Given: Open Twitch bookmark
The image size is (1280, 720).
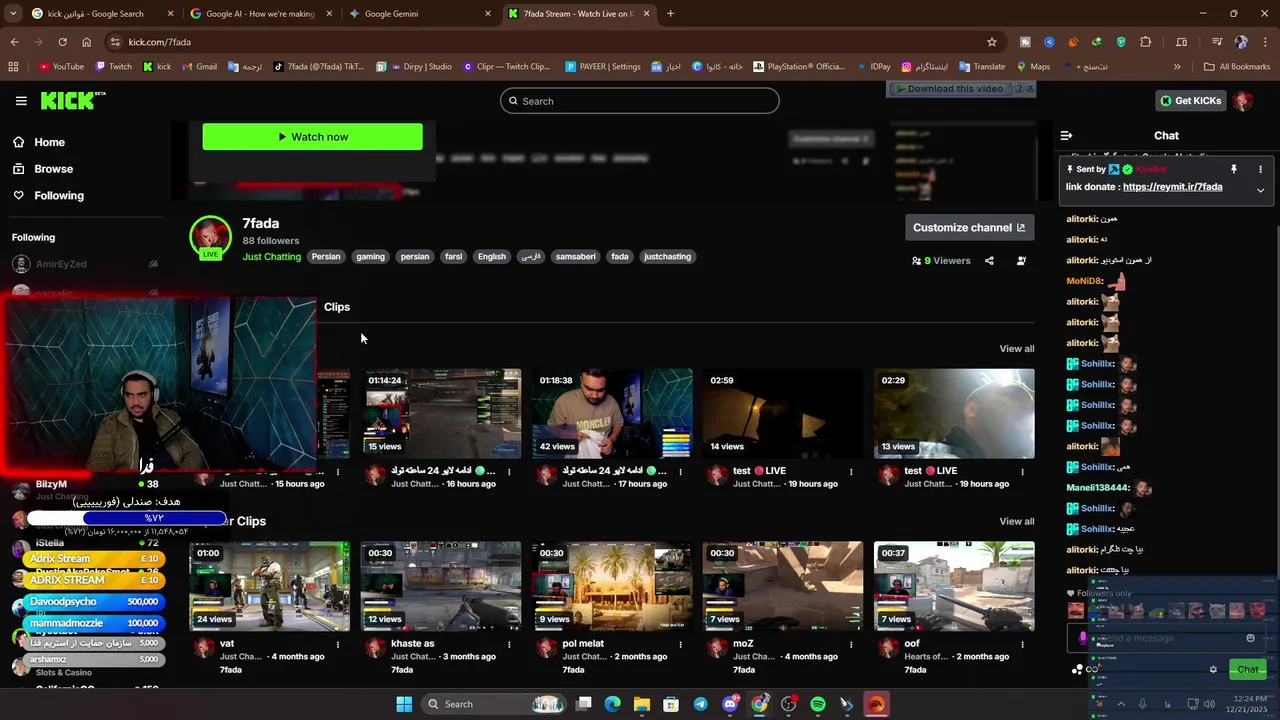Looking at the screenshot, I should tap(113, 67).
